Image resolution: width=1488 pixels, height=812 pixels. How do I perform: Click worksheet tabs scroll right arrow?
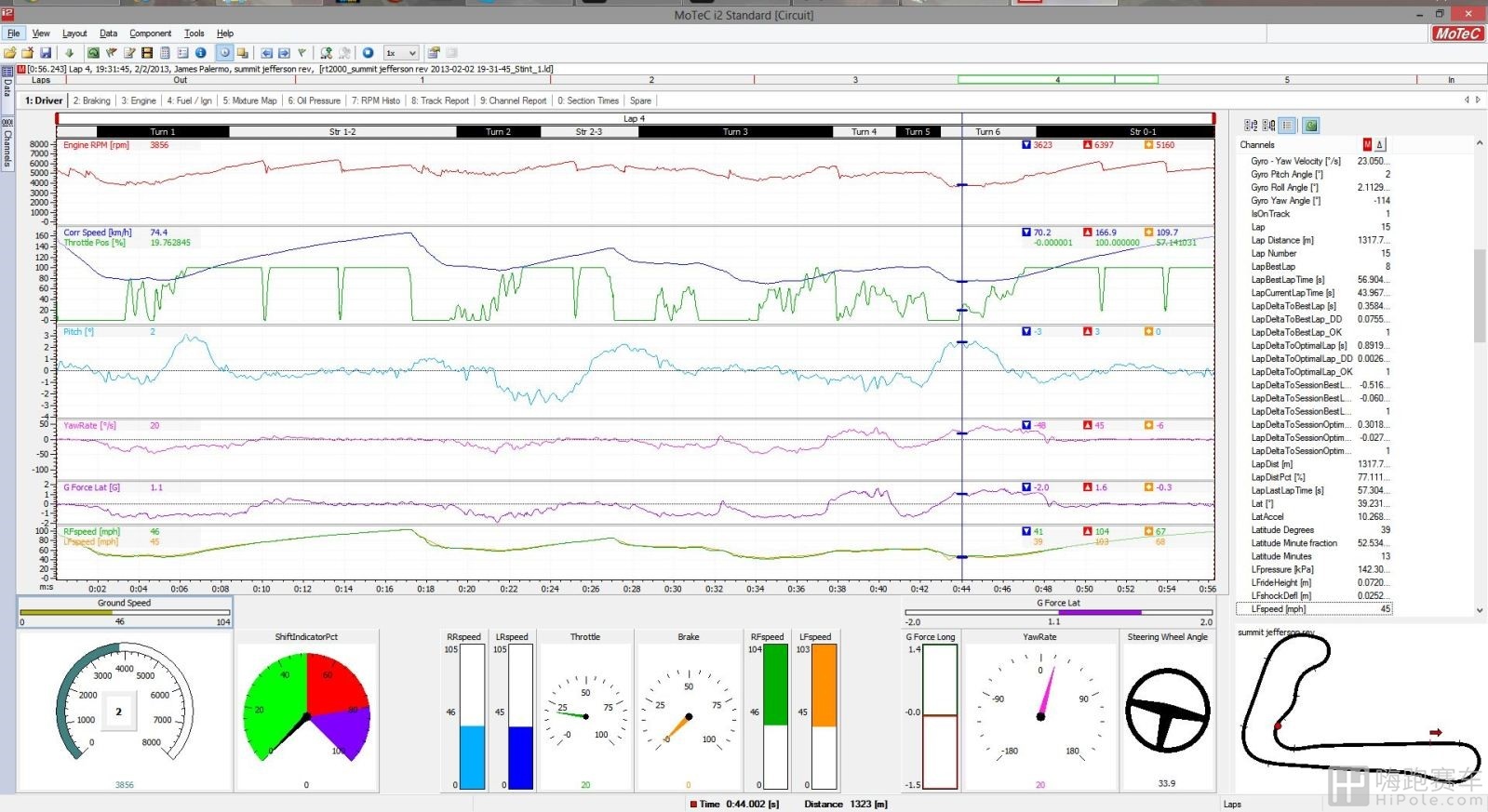(1477, 100)
